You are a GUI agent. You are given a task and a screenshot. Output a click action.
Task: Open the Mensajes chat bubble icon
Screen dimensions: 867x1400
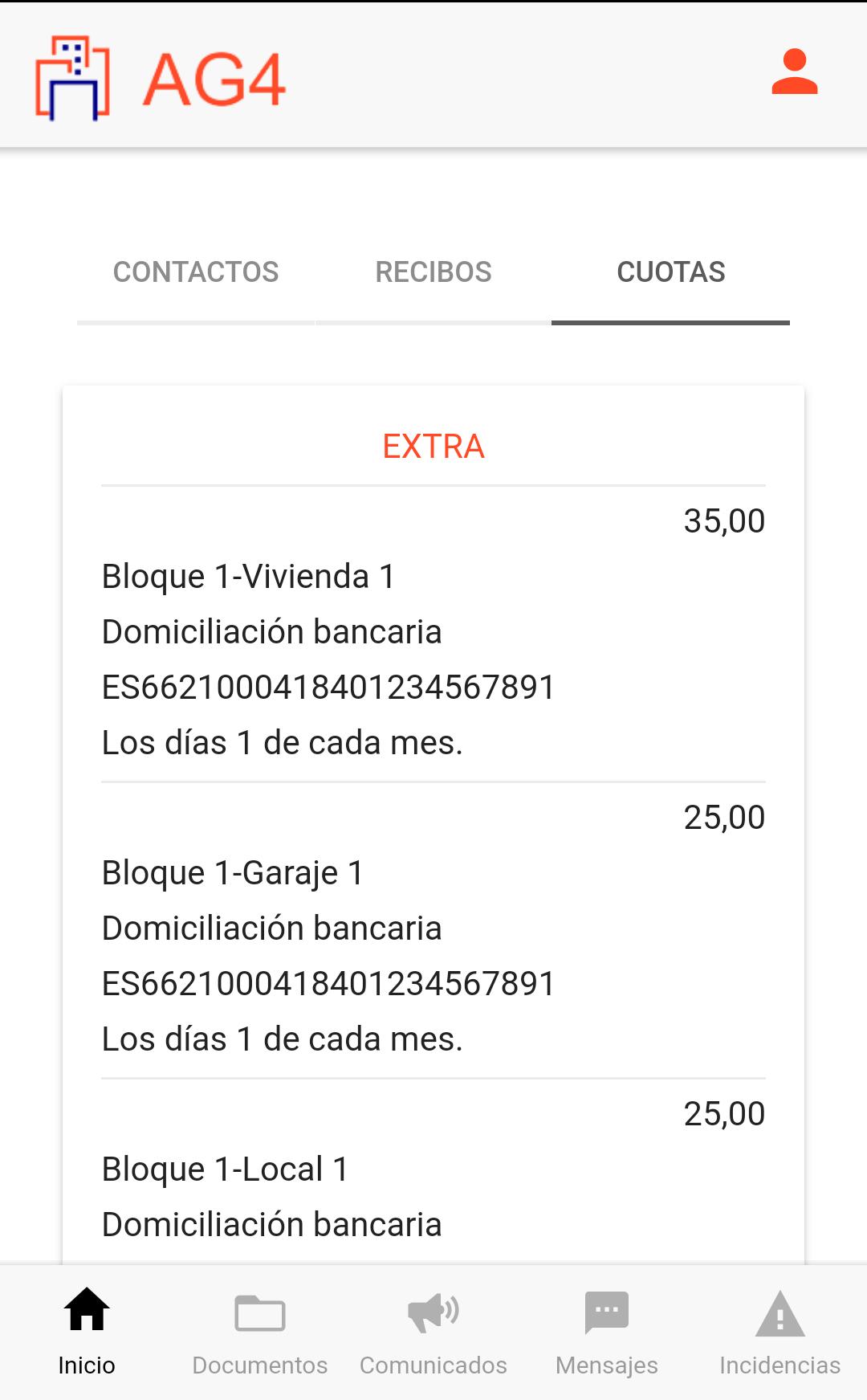(x=607, y=1312)
